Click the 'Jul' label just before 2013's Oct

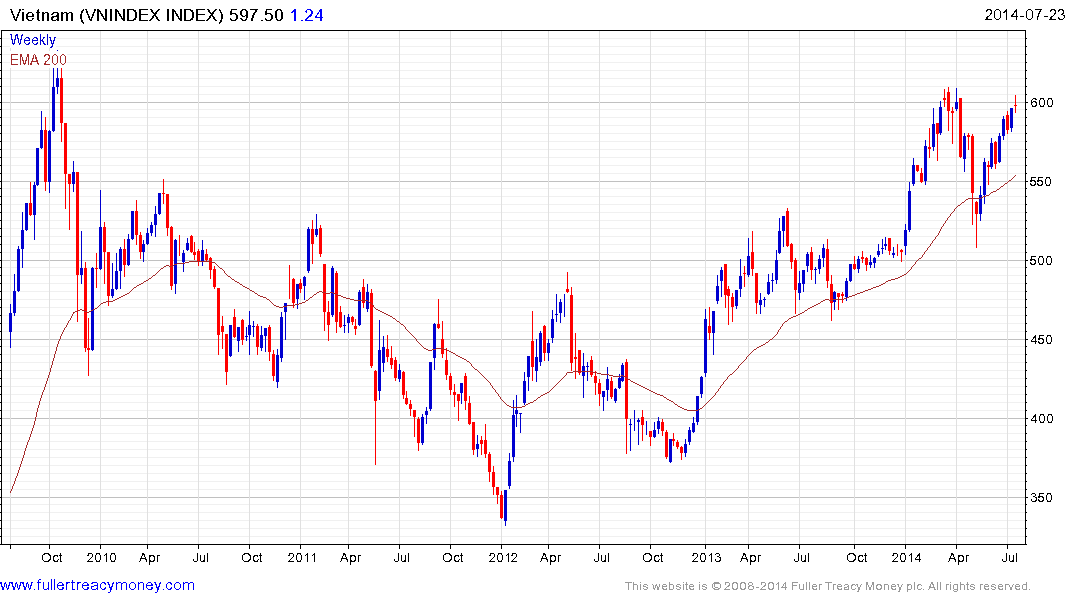tap(801, 557)
